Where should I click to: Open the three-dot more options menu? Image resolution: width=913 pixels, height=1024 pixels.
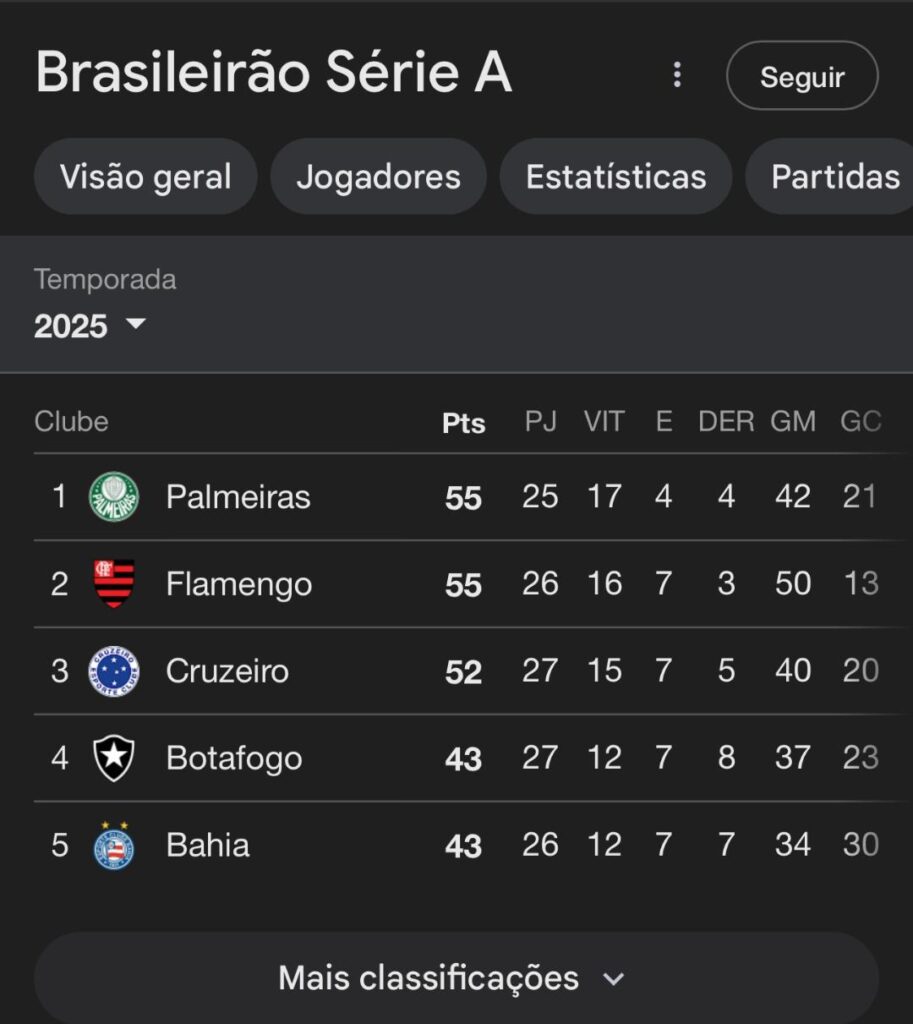point(677,75)
